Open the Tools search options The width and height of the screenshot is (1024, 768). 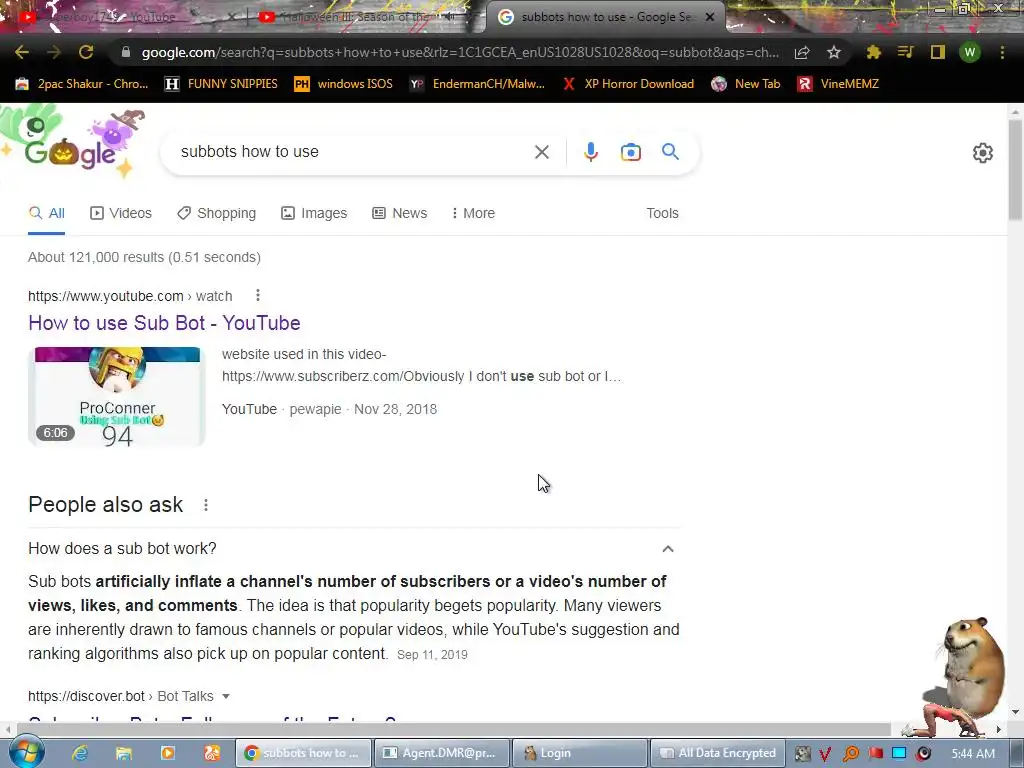pos(662,213)
